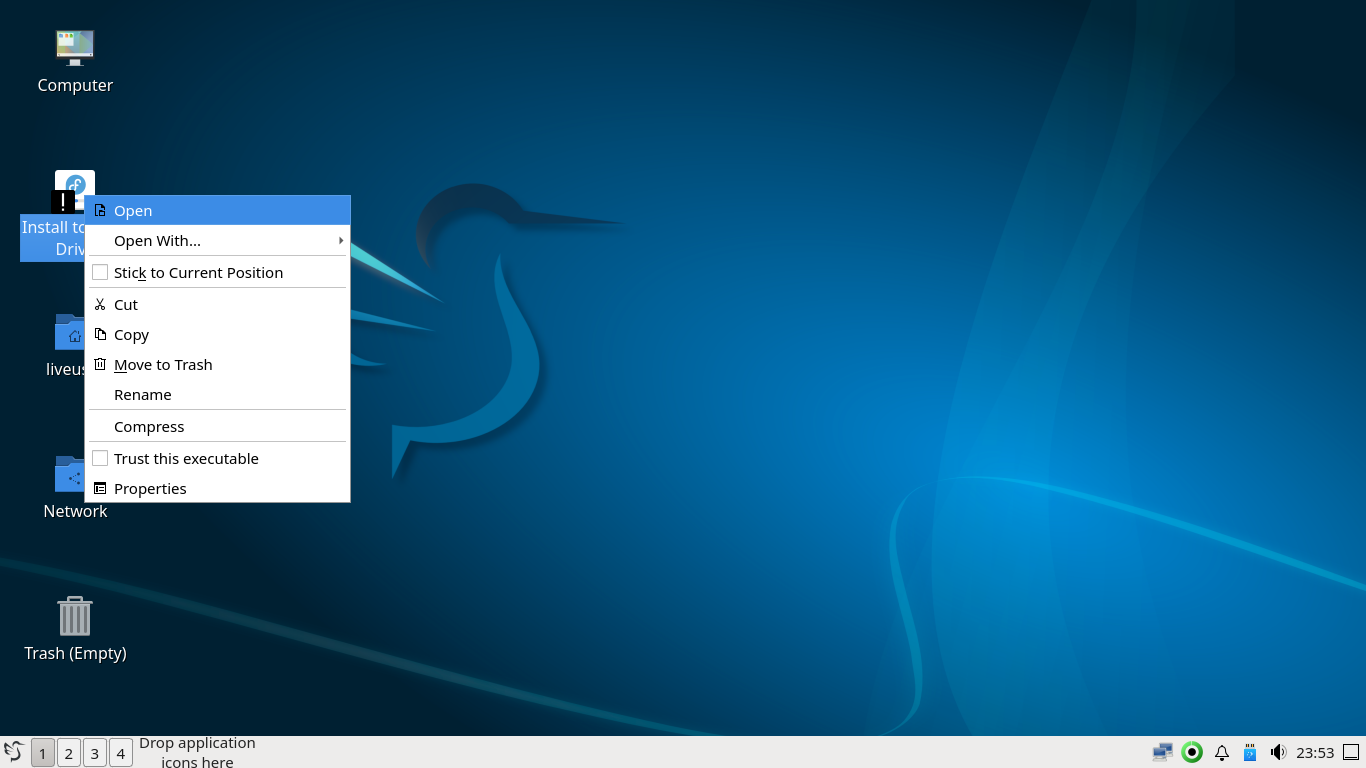Viewport: 1366px width, 768px height.
Task: Select Move to Trash menu entry
Action: 218,365
